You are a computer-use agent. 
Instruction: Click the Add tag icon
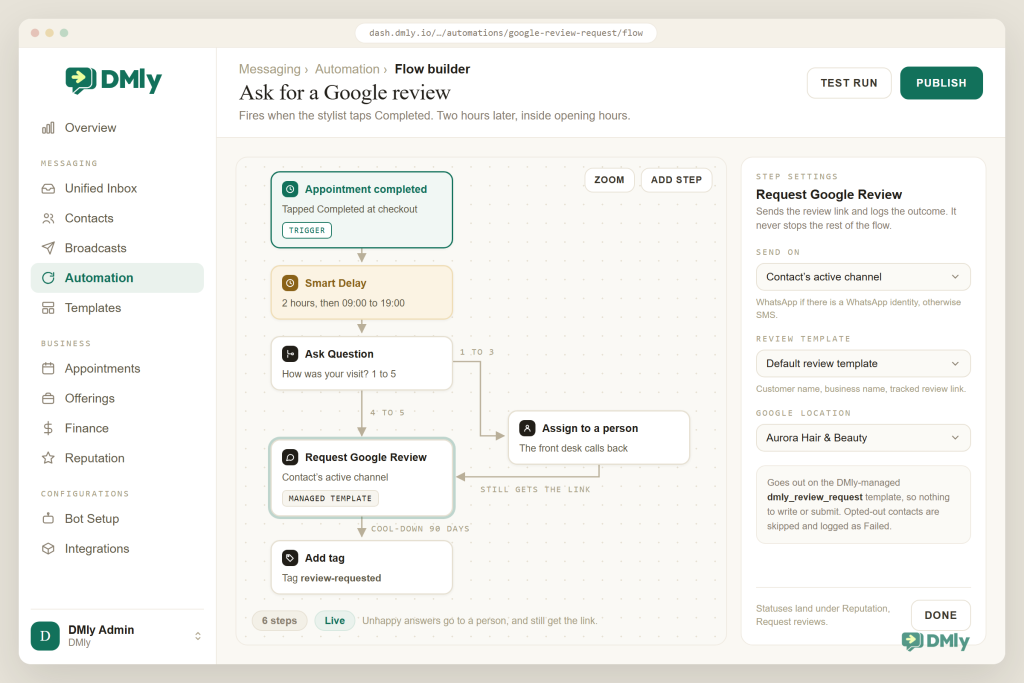290,558
